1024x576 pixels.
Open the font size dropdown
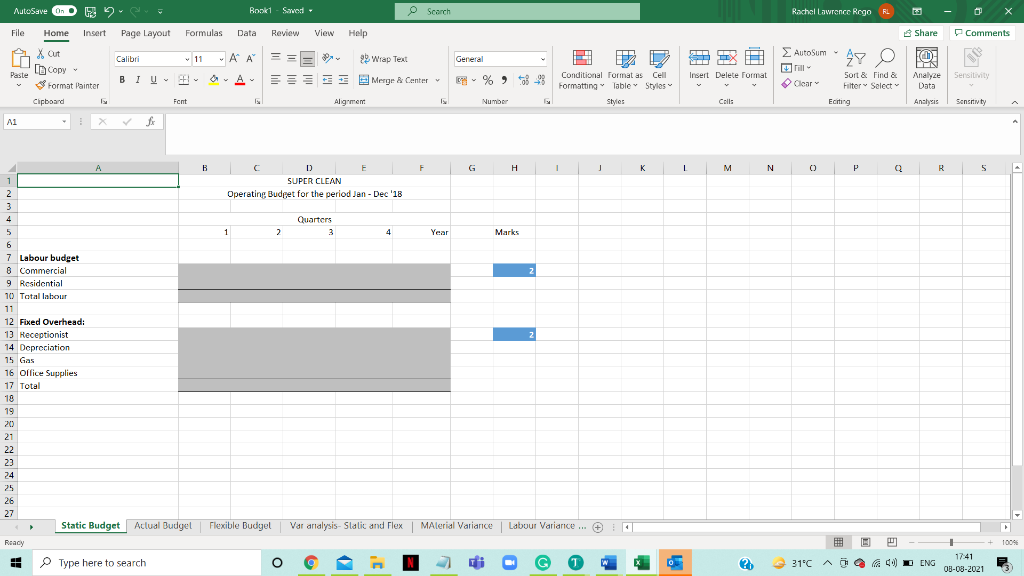[x=221, y=59]
